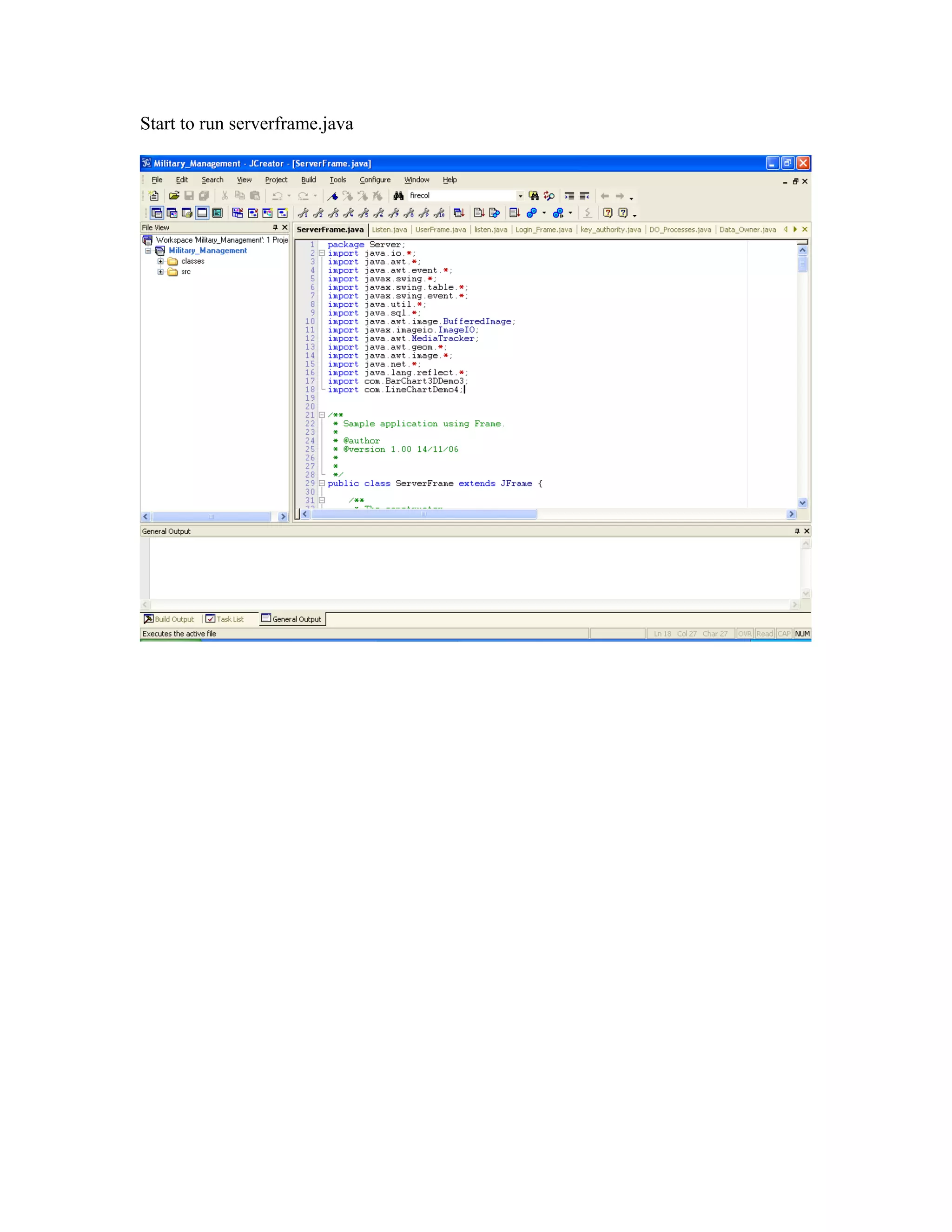Switch to the Login_Frame.java tab

pyautogui.click(x=544, y=230)
